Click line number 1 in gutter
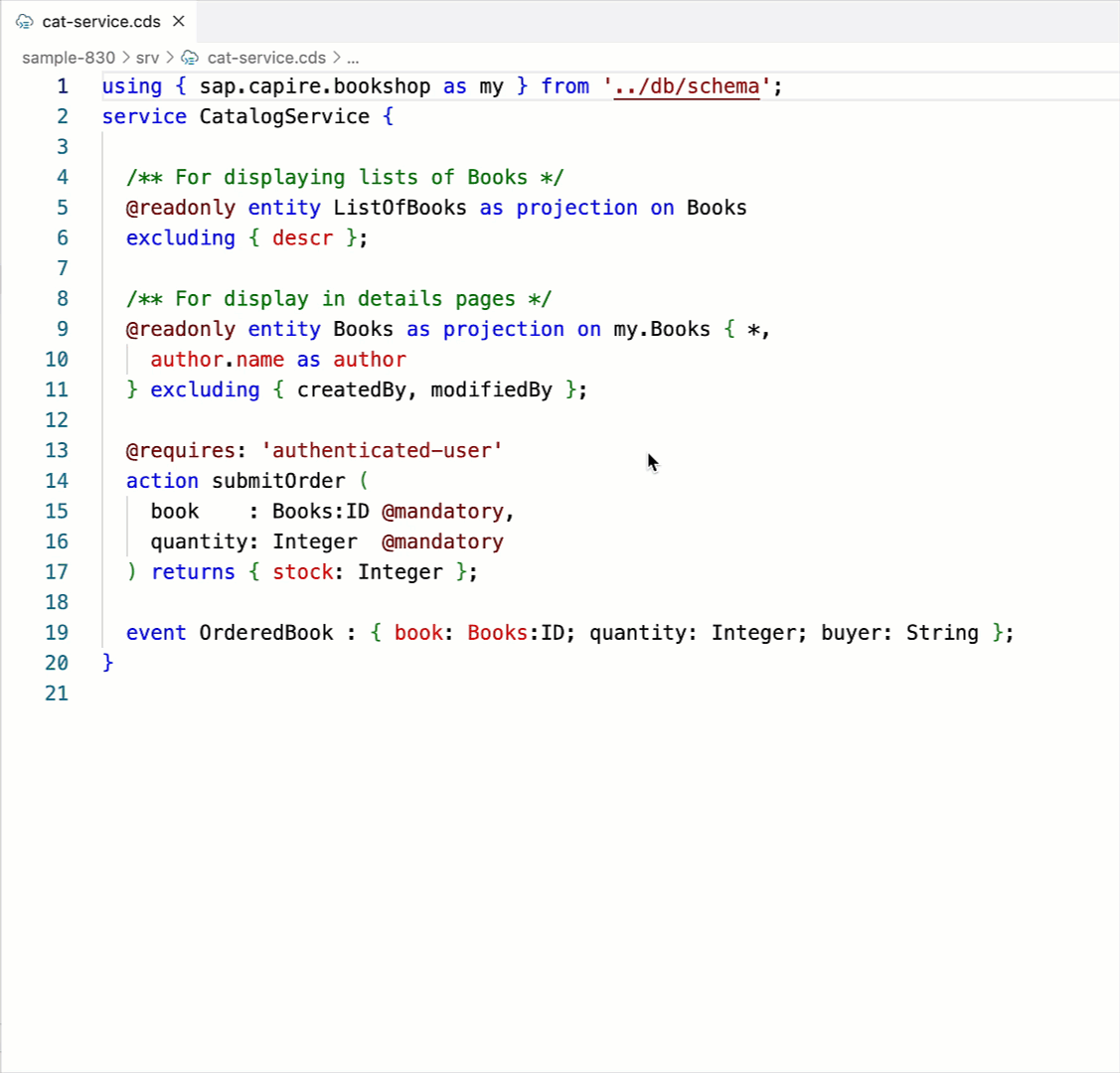Viewport: 1120px width, 1073px height. (63, 86)
